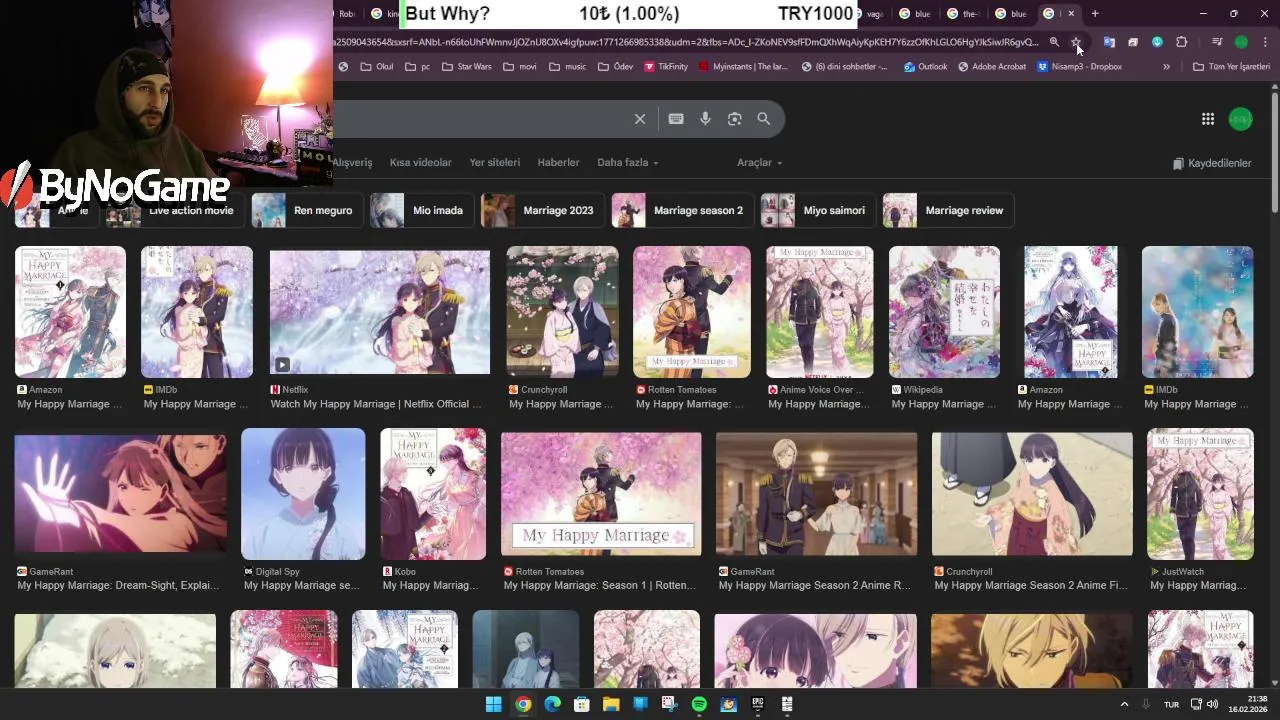Open the Chrome extensions puzzle menu

(x=1181, y=42)
